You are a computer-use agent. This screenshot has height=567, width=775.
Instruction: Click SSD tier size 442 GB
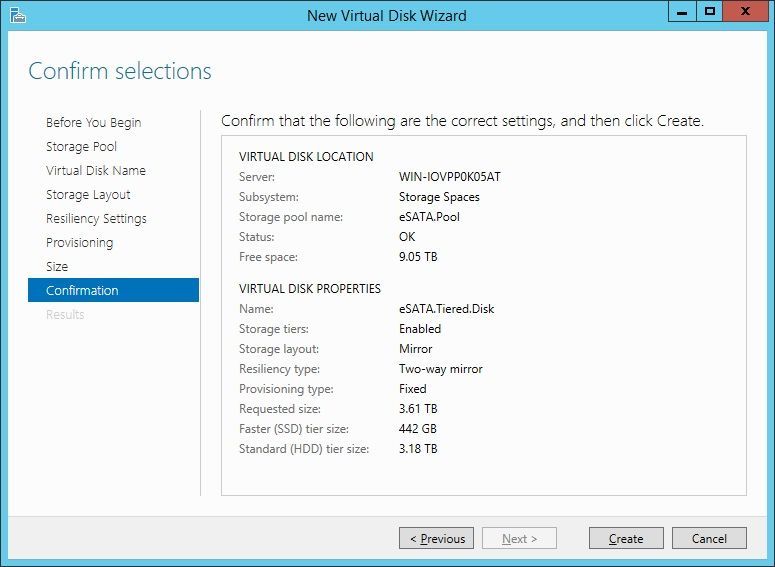click(417, 429)
